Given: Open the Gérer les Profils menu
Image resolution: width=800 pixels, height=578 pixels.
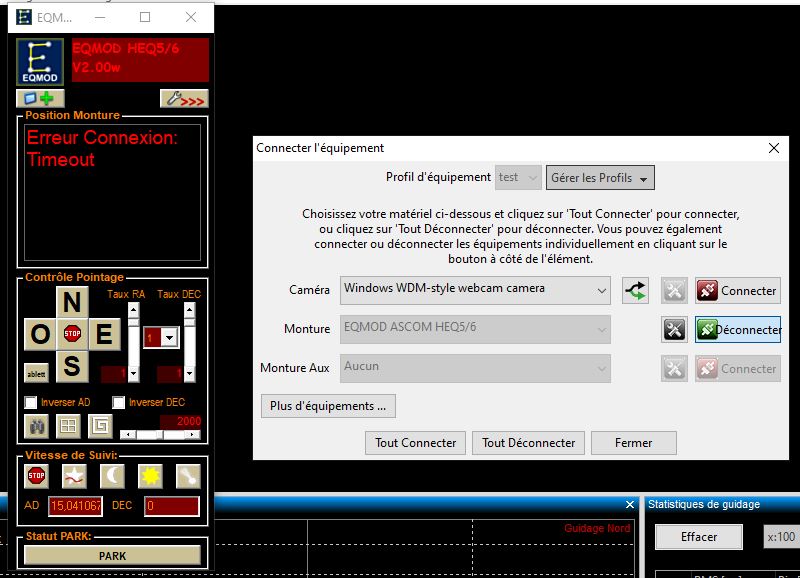Looking at the screenshot, I should (600, 178).
